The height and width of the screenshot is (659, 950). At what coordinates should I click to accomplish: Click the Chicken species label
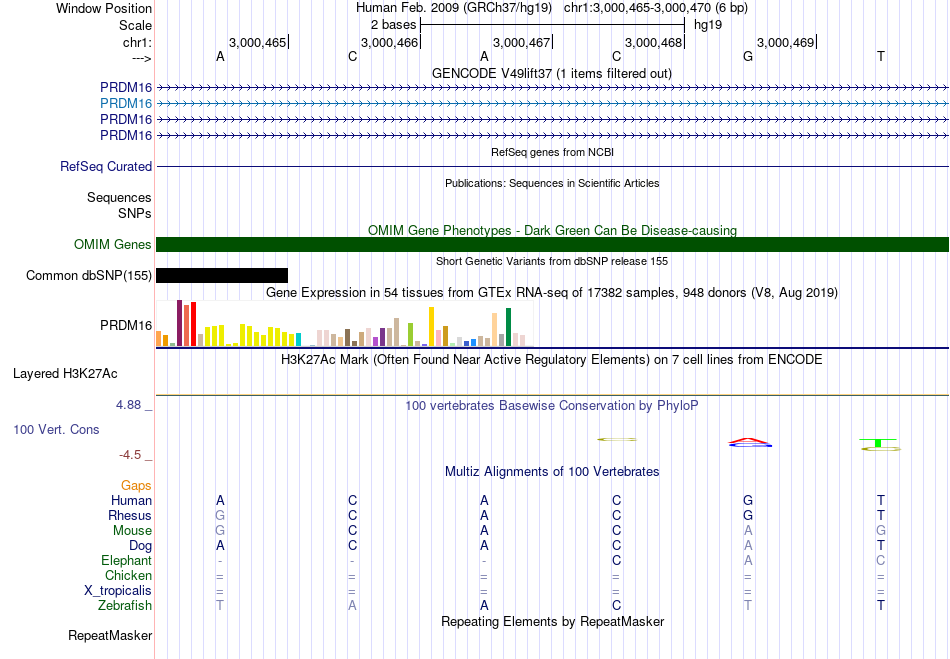[x=128, y=575]
